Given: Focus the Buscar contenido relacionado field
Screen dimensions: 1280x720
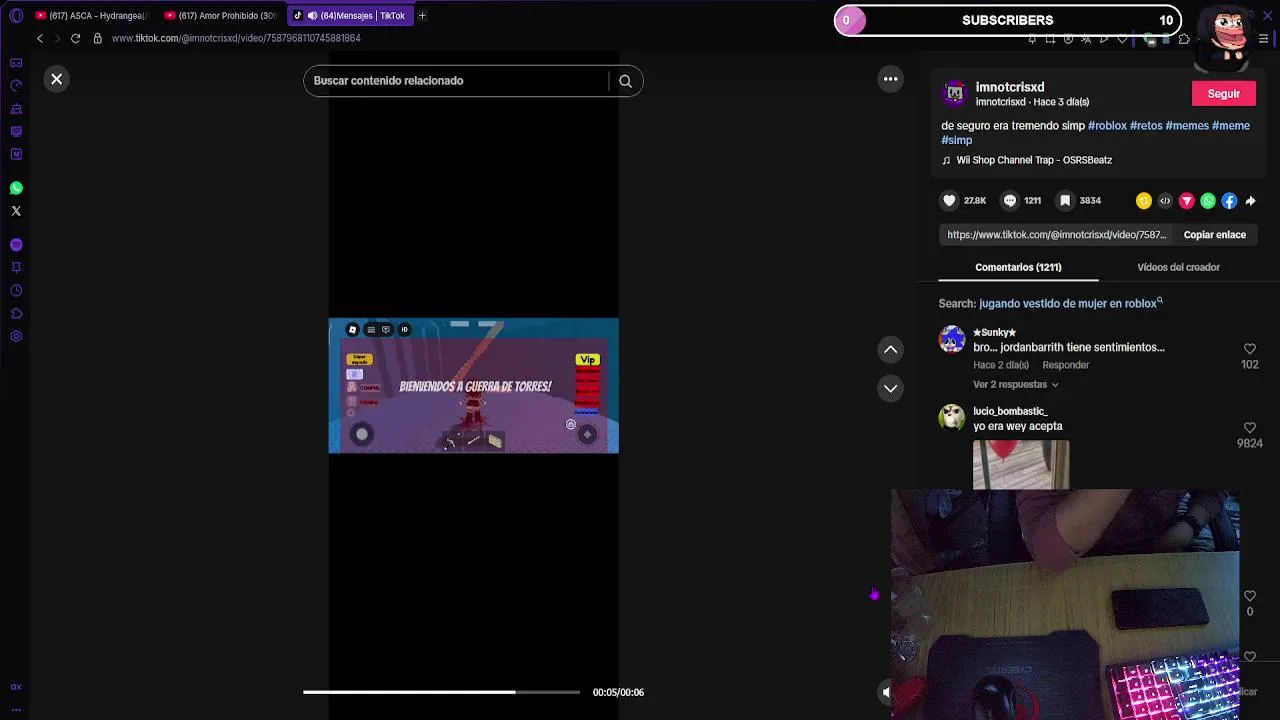Looking at the screenshot, I should 460,81.
